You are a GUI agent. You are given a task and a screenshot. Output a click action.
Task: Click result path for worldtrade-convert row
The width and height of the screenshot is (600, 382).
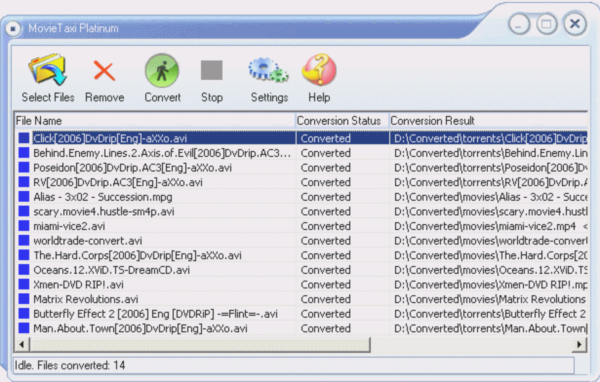pyautogui.click(x=491, y=240)
